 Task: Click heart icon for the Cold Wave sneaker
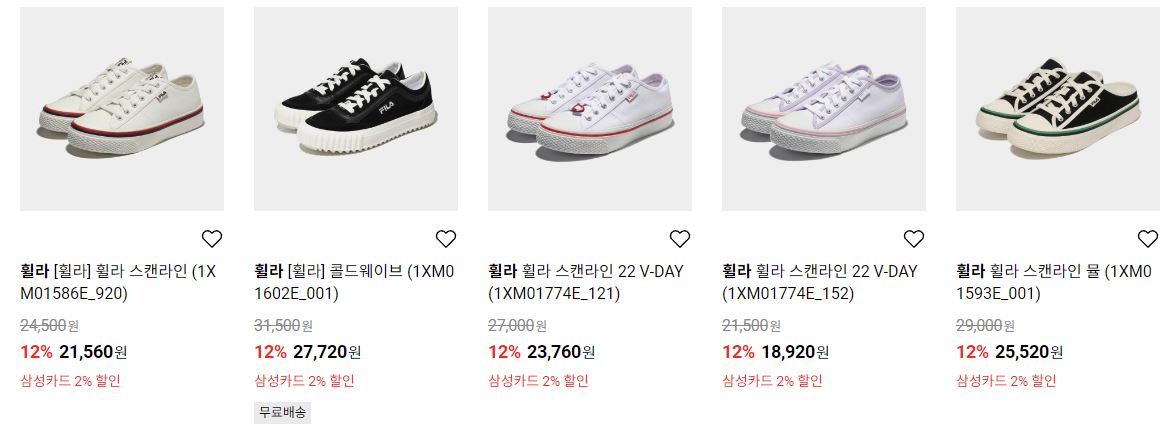coord(446,238)
